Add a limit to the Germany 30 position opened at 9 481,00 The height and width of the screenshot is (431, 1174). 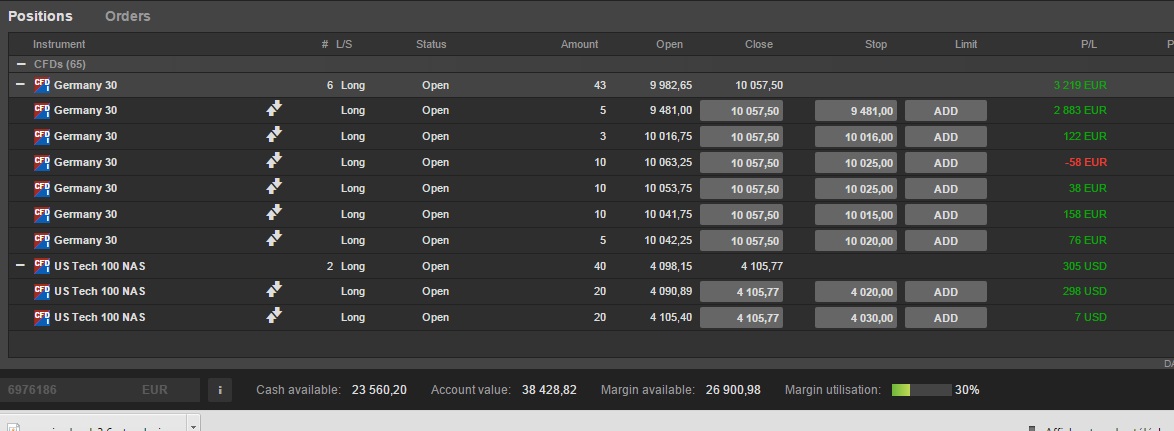[945, 110]
